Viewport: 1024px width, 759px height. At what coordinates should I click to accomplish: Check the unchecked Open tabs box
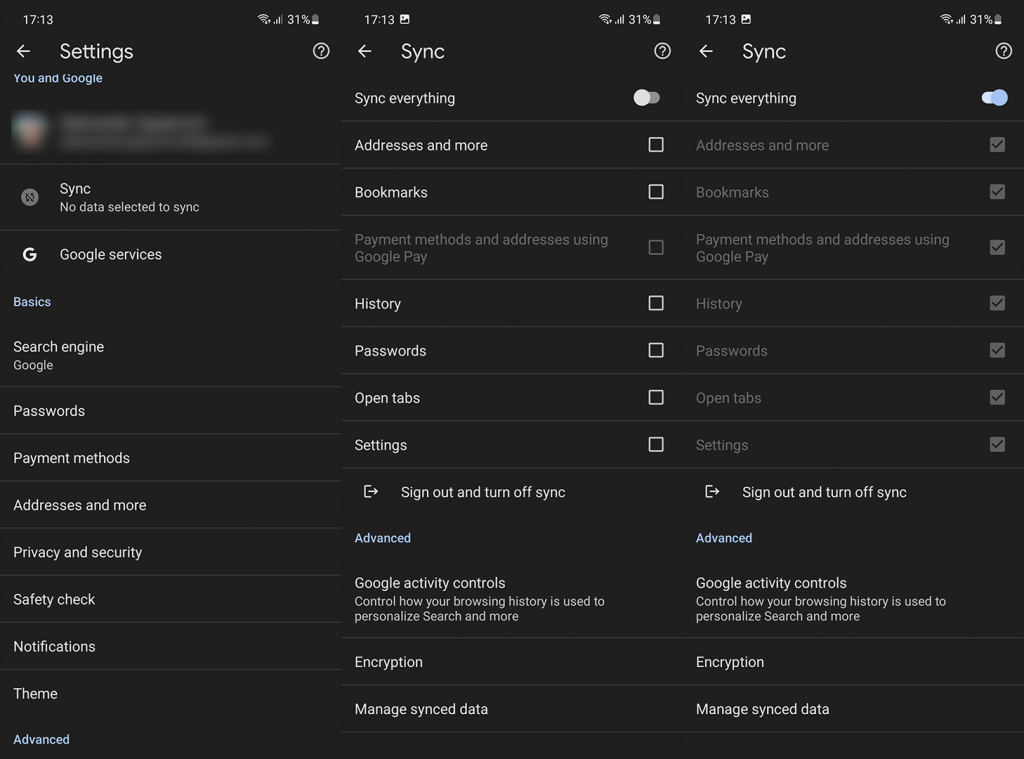click(x=656, y=397)
